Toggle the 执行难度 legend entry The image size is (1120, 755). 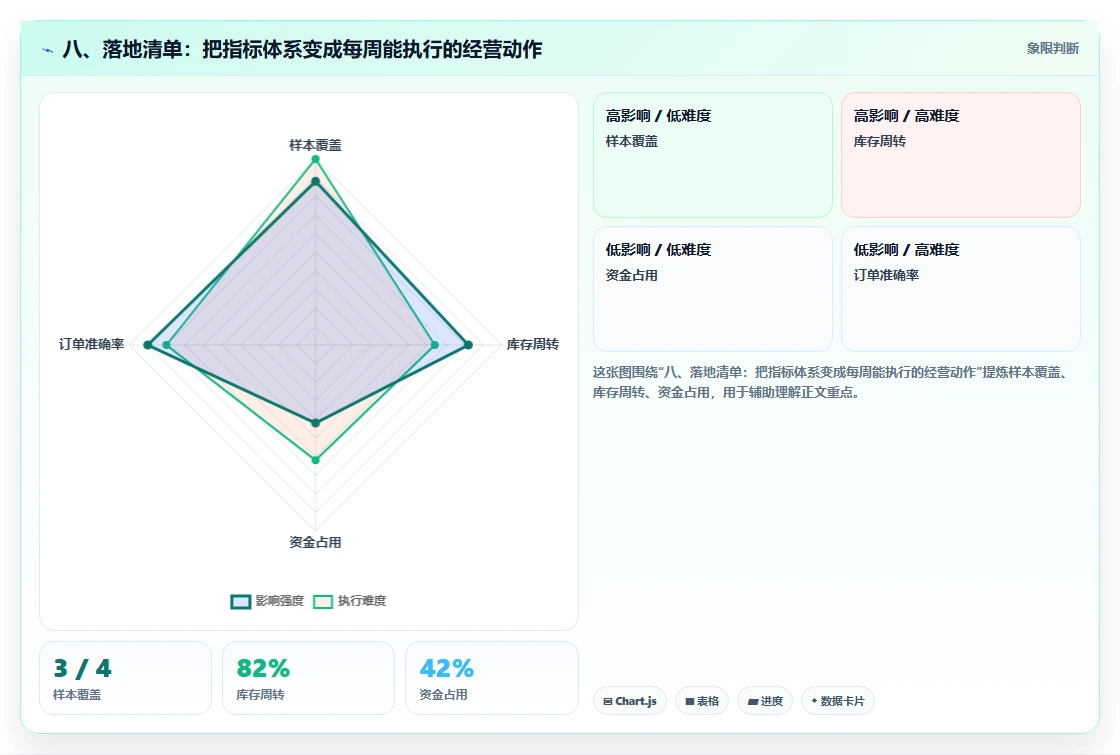click(349, 601)
